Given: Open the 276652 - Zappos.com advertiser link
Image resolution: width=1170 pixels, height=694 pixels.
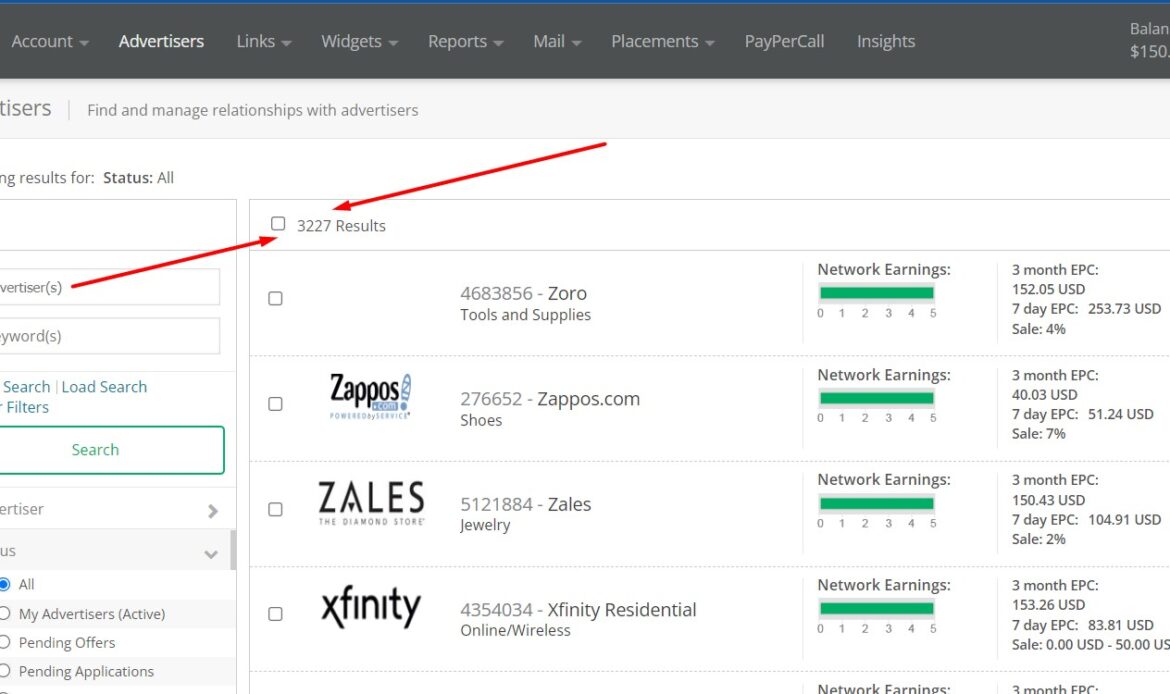Looking at the screenshot, I should [x=550, y=398].
